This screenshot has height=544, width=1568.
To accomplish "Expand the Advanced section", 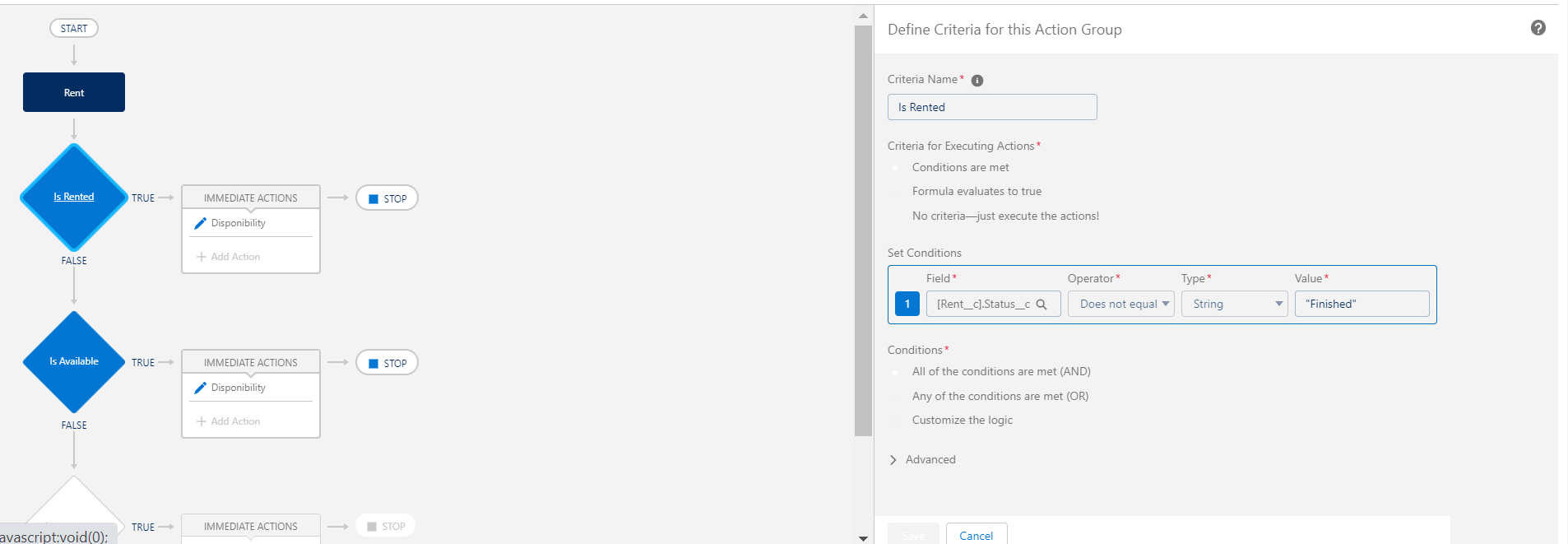I will pyautogui.click(x=893, y=460).
